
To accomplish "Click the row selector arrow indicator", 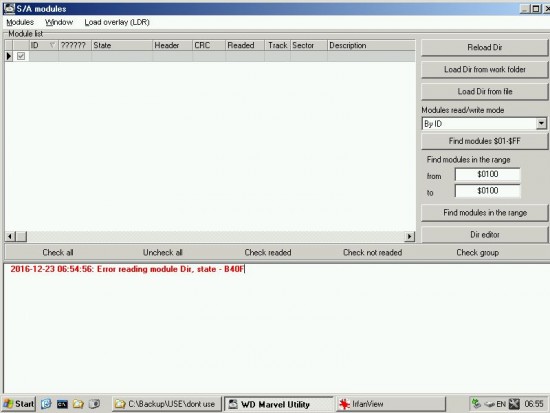I will (9, 56).
